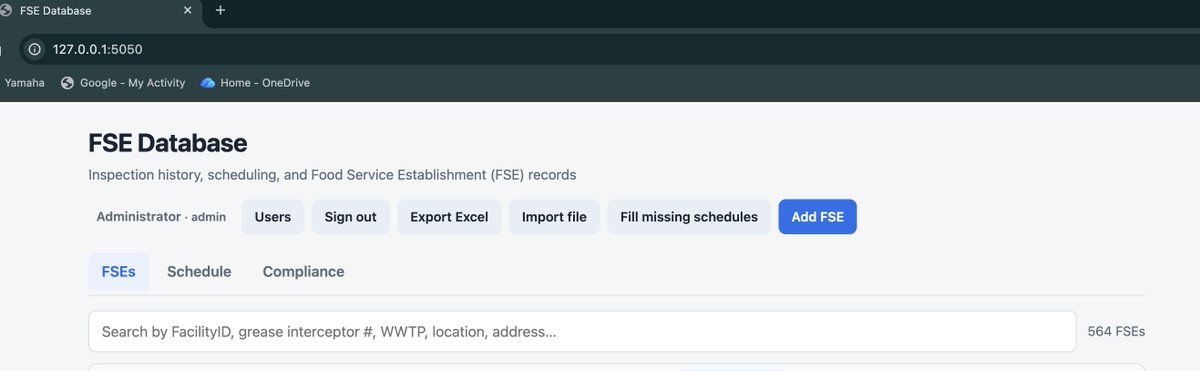
Task: Open a new browser tab with plus icon
Action: tap(220, 10)
